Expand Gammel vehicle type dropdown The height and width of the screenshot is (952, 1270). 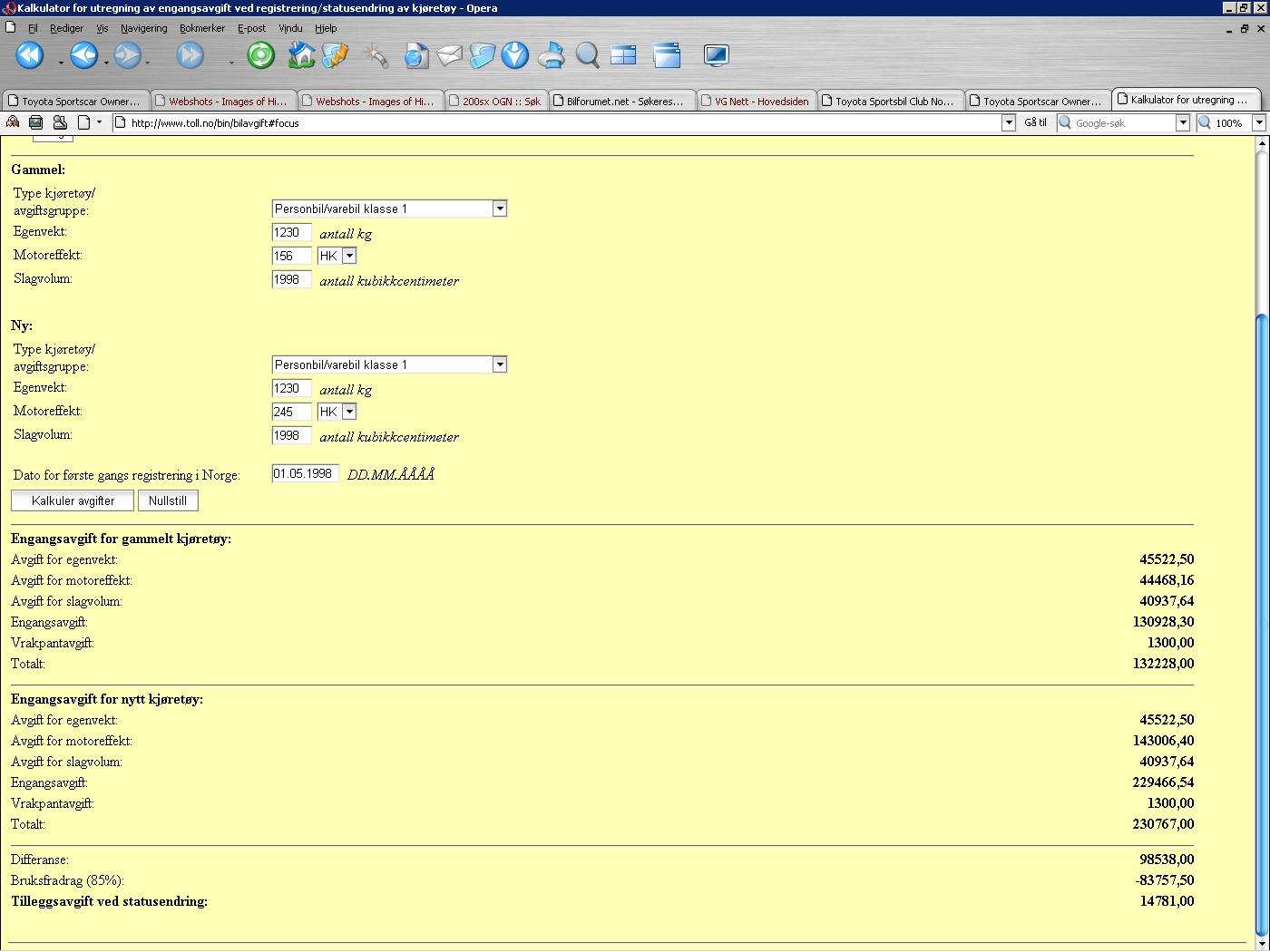[x=499, y=209]
